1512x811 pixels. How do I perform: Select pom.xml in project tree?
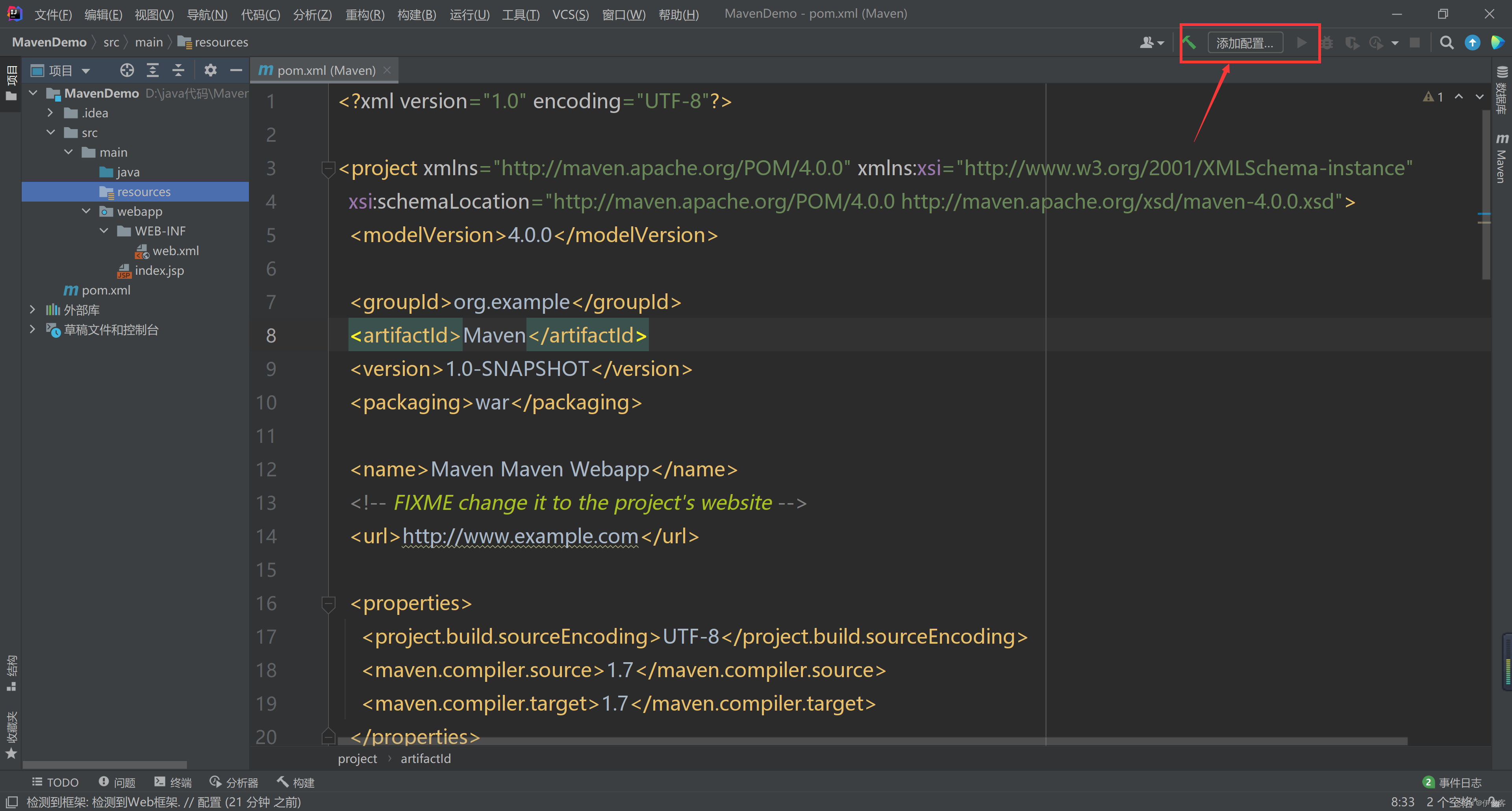pyautogui.click(x=97, y=290)
